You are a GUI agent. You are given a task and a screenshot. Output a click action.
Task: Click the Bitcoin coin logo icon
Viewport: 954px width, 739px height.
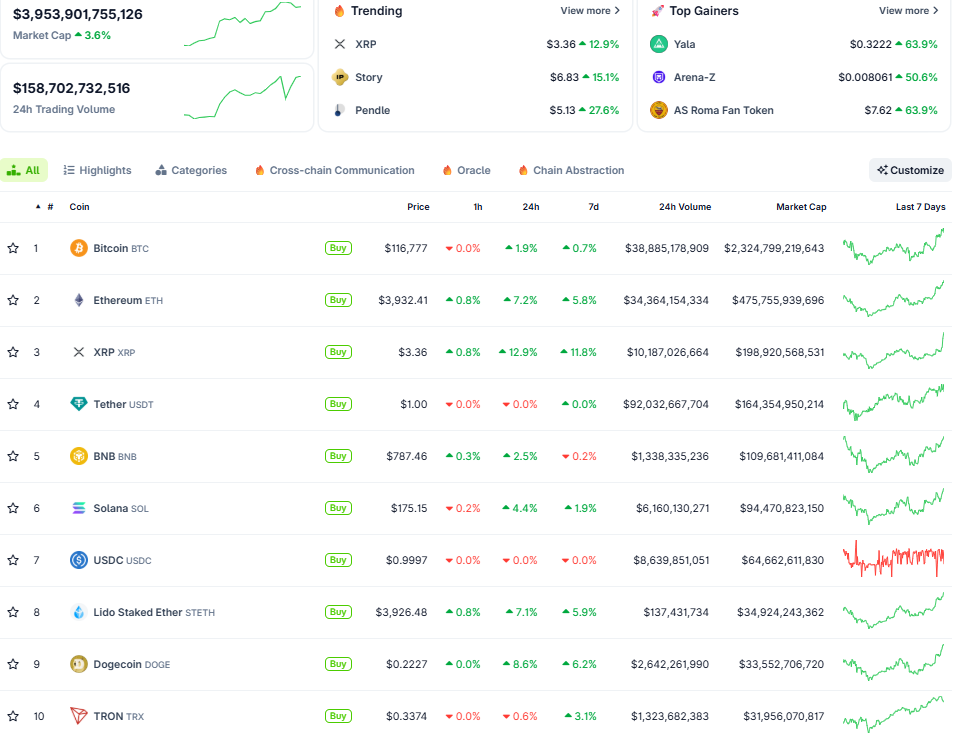(x=79, y=248)
